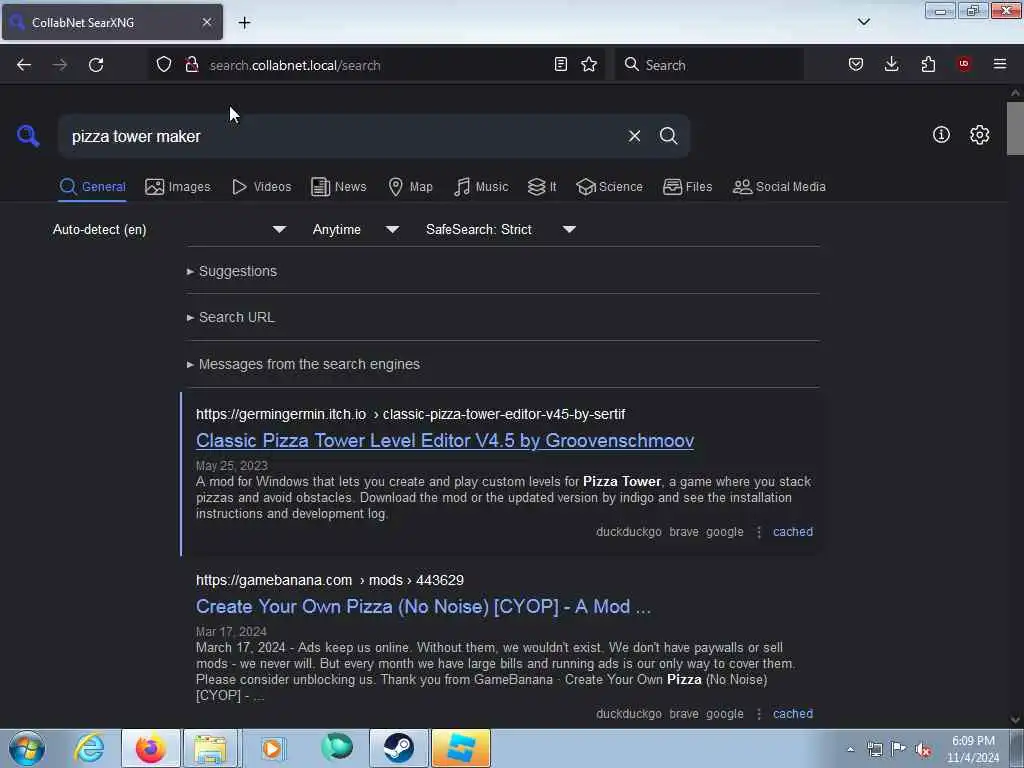The height and width of the screenshot is (768, 1024).
Task: Open the Firefox hamburger menu
Action: click(1000, 64)
